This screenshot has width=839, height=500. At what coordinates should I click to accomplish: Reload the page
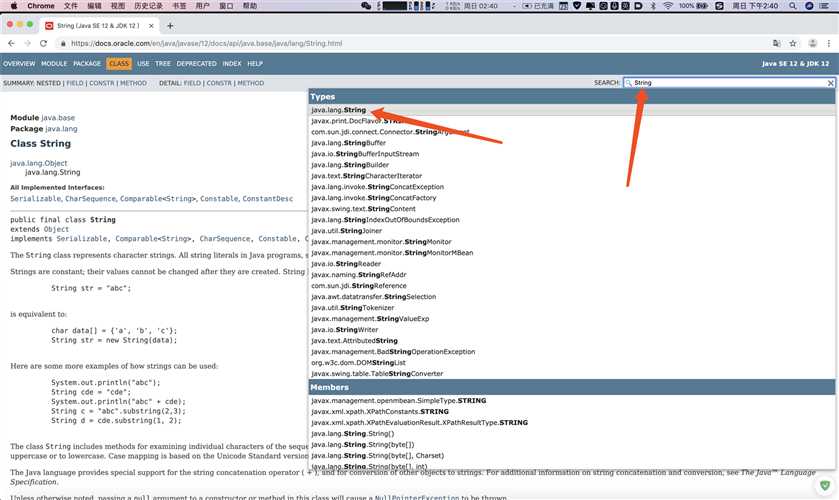coord(43,43)
